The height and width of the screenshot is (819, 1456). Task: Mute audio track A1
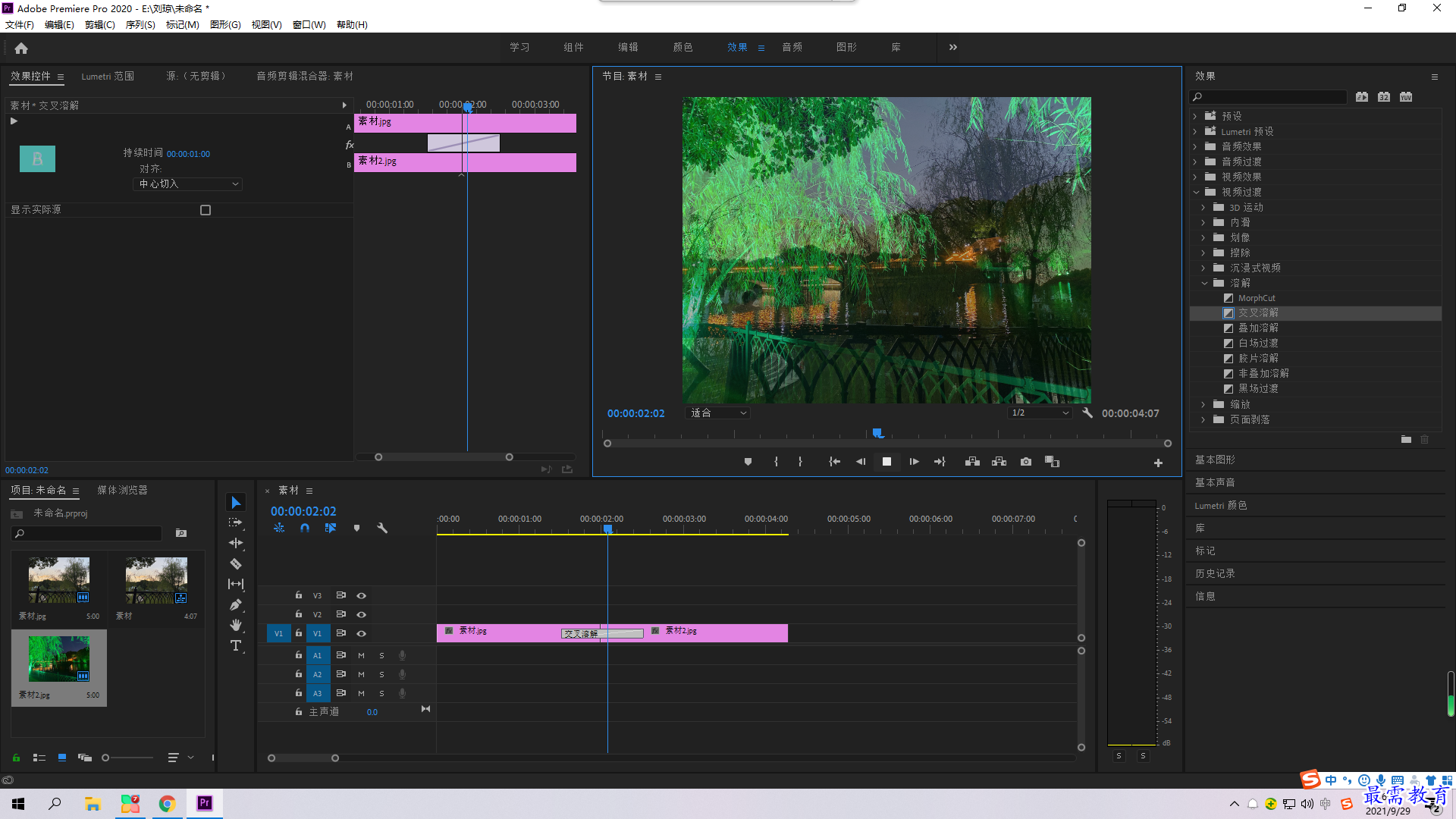(x=361, y=655)
